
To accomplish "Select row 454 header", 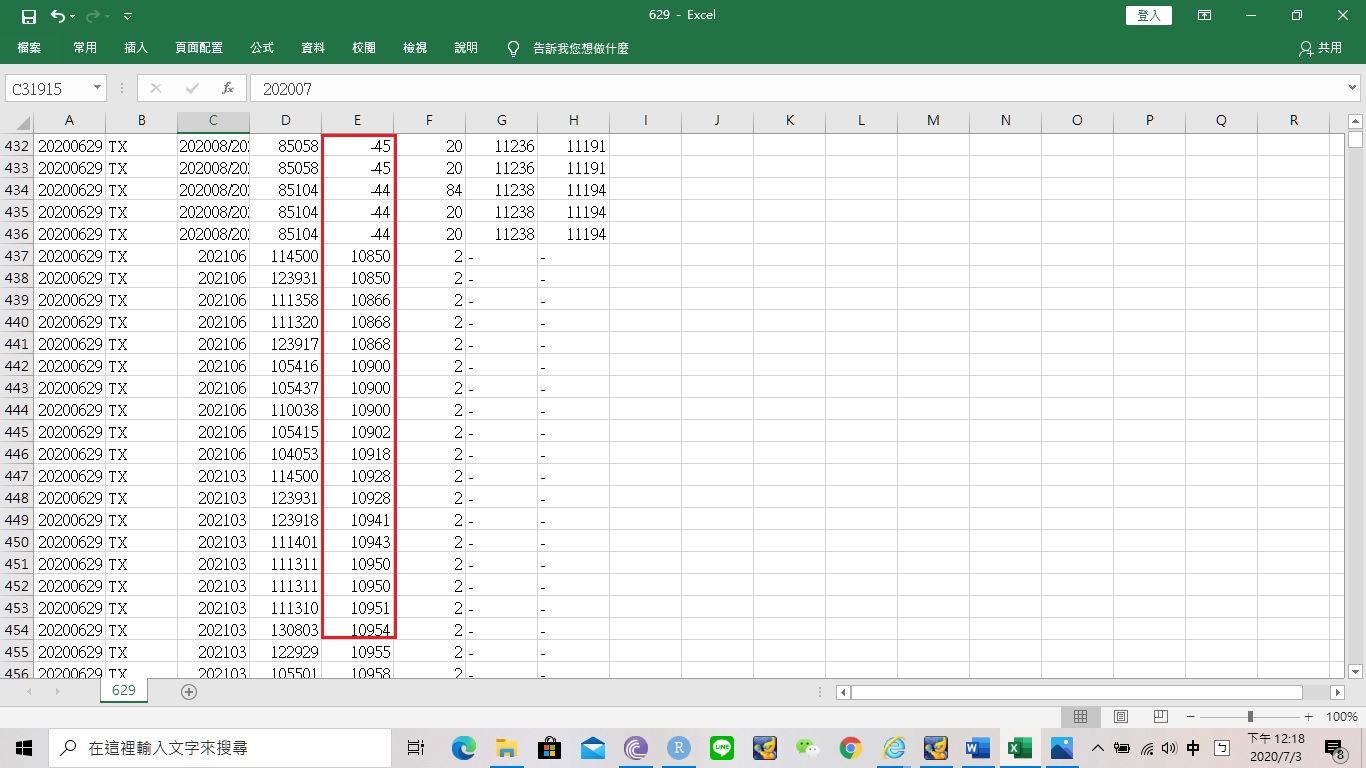I will coord(17,630).
